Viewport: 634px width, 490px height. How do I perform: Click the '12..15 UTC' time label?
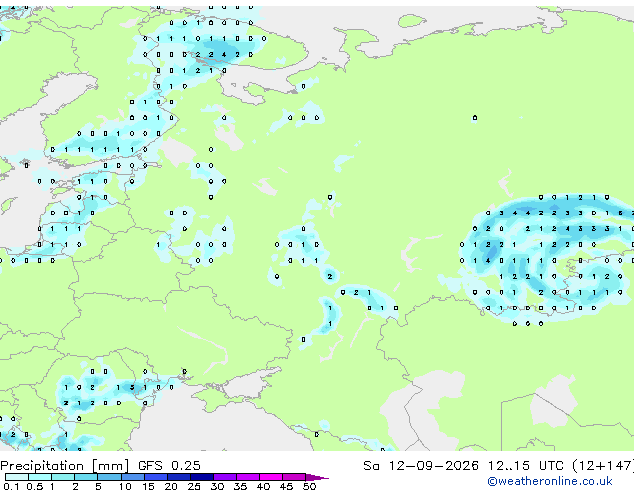point(526,466)
